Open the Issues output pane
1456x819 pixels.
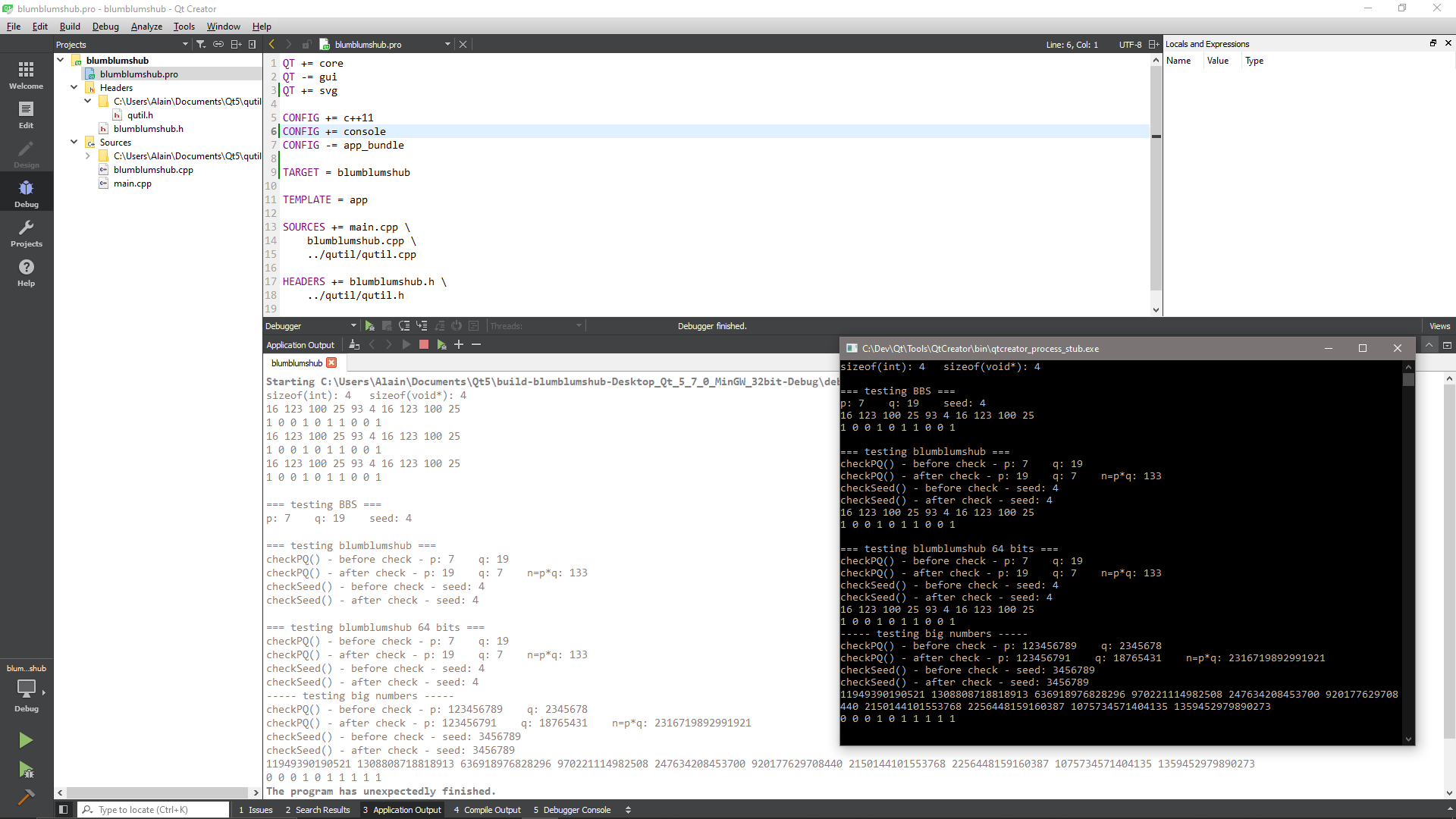[256, 810]
